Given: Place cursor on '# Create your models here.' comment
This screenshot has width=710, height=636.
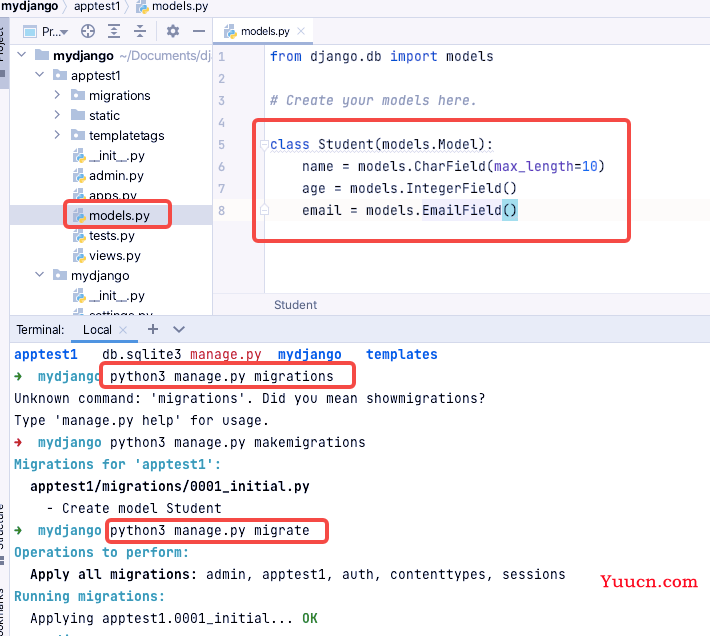Looking at the screenshot, I should pos(373,100).
